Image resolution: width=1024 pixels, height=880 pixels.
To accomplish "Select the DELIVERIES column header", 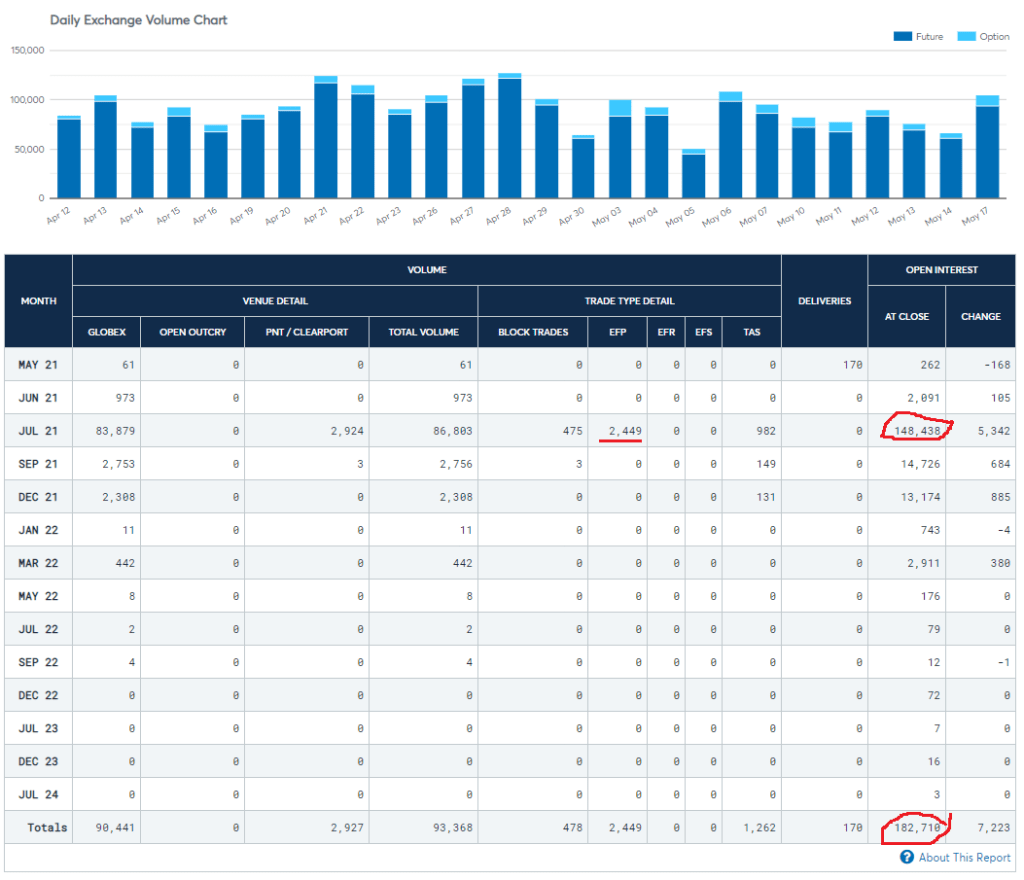I will click(x=824, y=301).
